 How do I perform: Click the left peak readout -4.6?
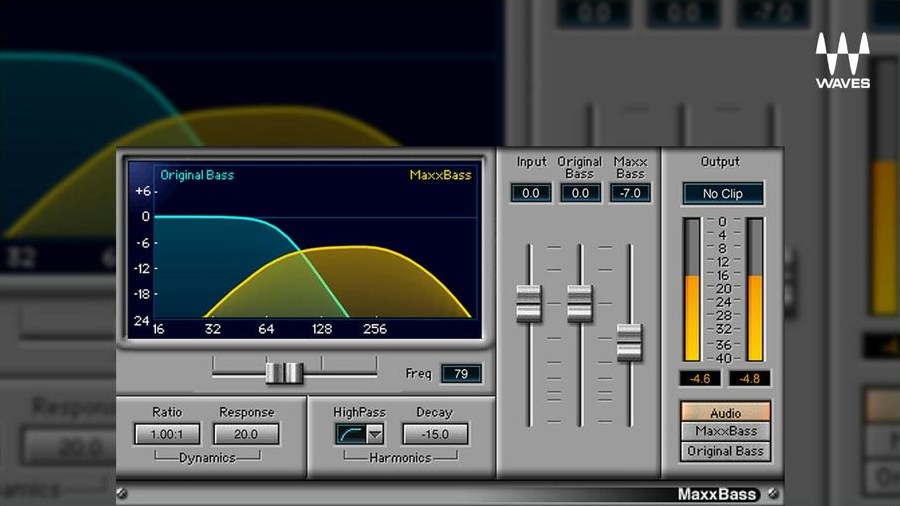click(x=700, y=379)
